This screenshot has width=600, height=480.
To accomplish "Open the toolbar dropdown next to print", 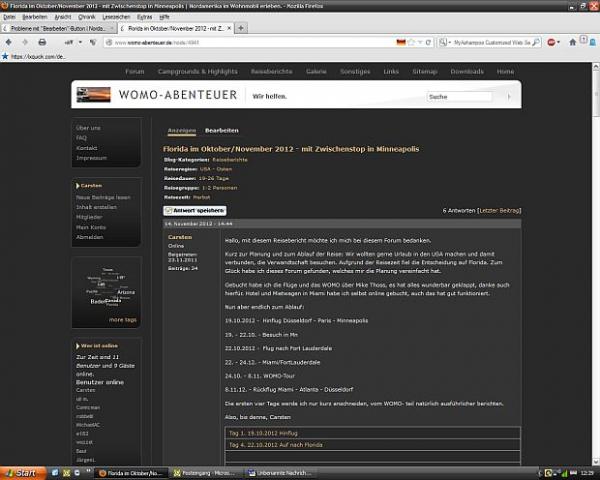I will click(x=80, y=42).
